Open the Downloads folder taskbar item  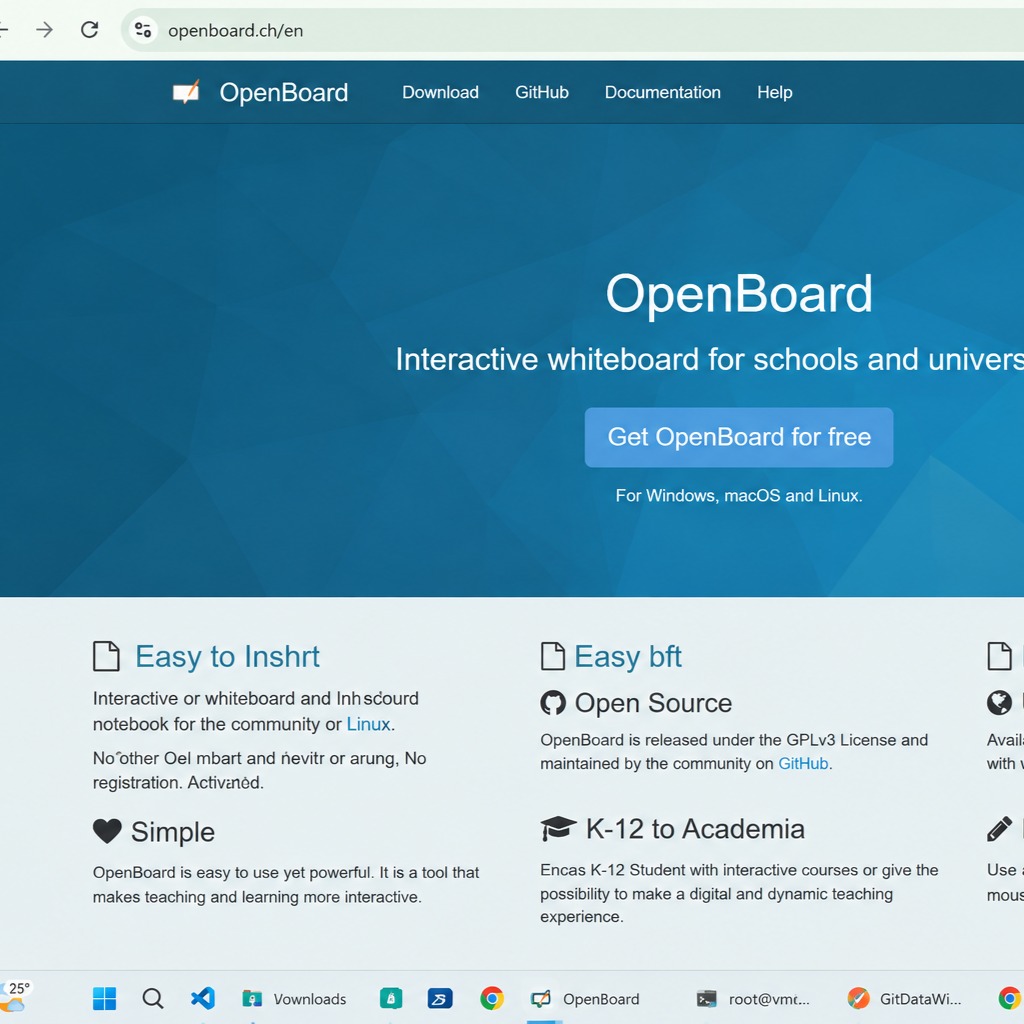[x=294, y=999]
